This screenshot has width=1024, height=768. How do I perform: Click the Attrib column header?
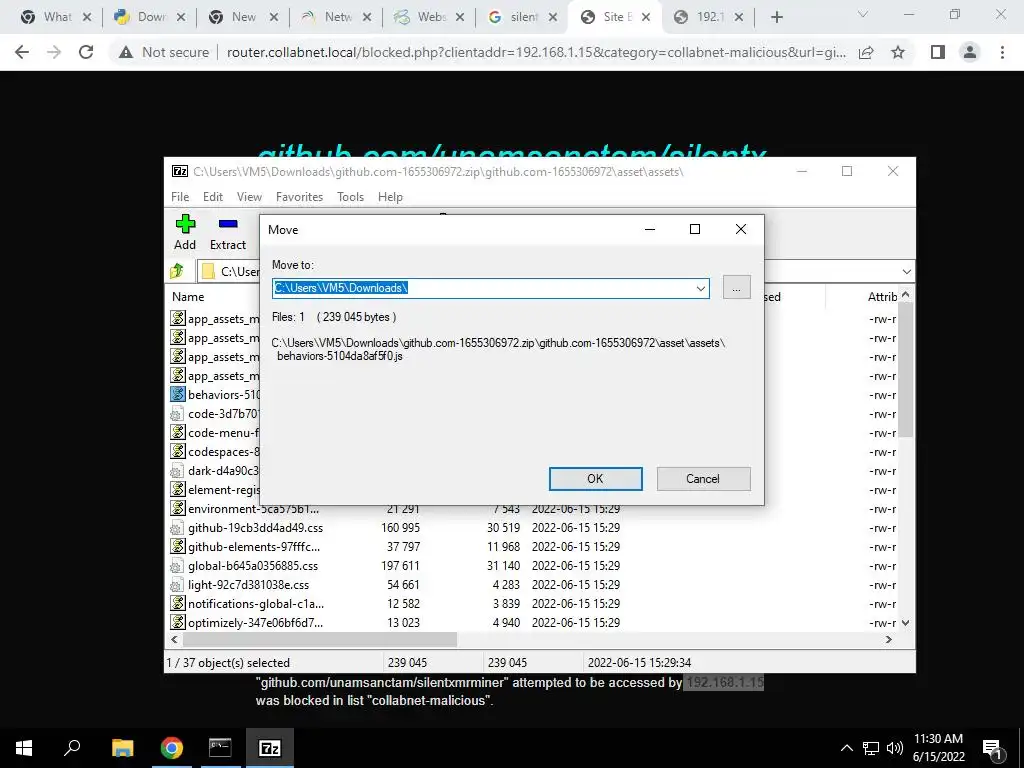882,296
